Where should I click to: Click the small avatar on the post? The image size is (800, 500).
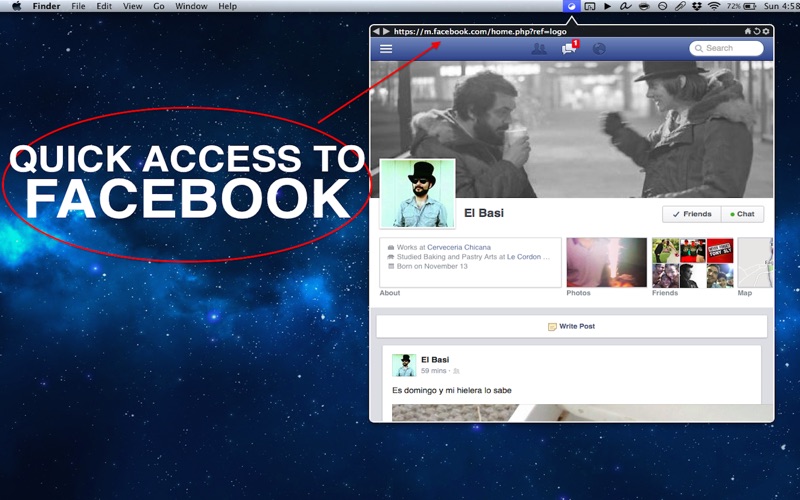click(404, 366)
